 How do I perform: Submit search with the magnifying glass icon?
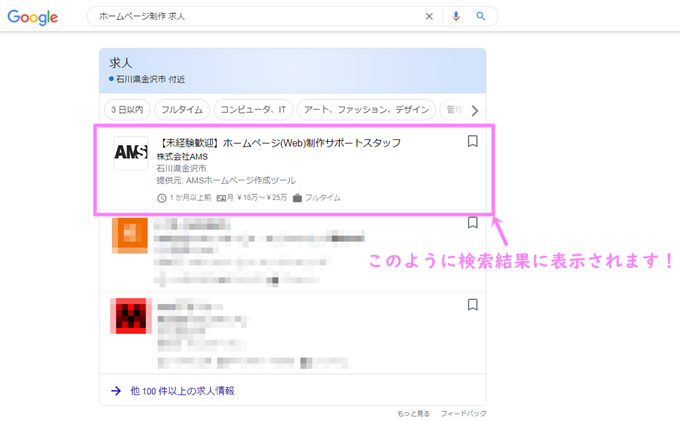pyautogui.click(x=481, y=16)
